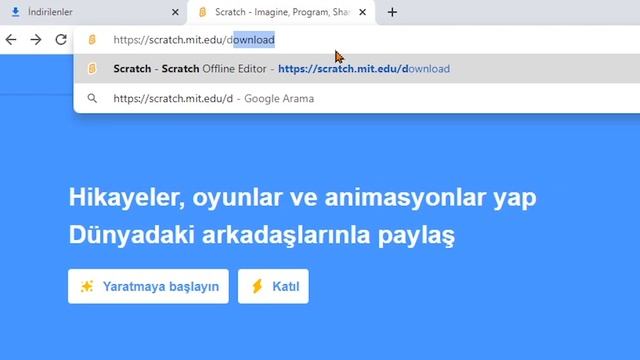Click the heading Hikayeler, oyunlar ve animasyonlar yap

click(302, 198)
